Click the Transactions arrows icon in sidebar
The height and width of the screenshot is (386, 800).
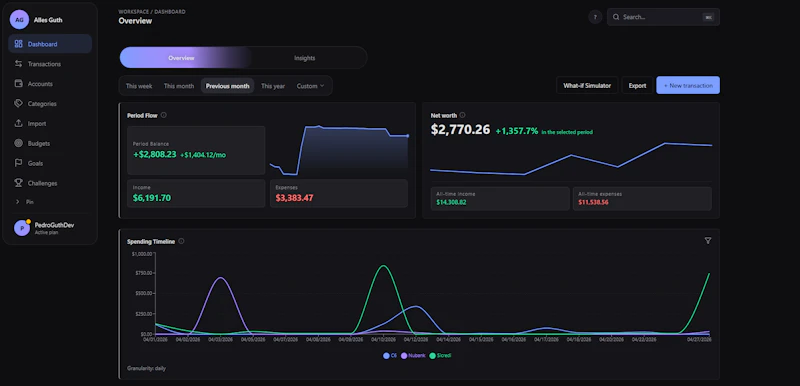click(18, 64)
